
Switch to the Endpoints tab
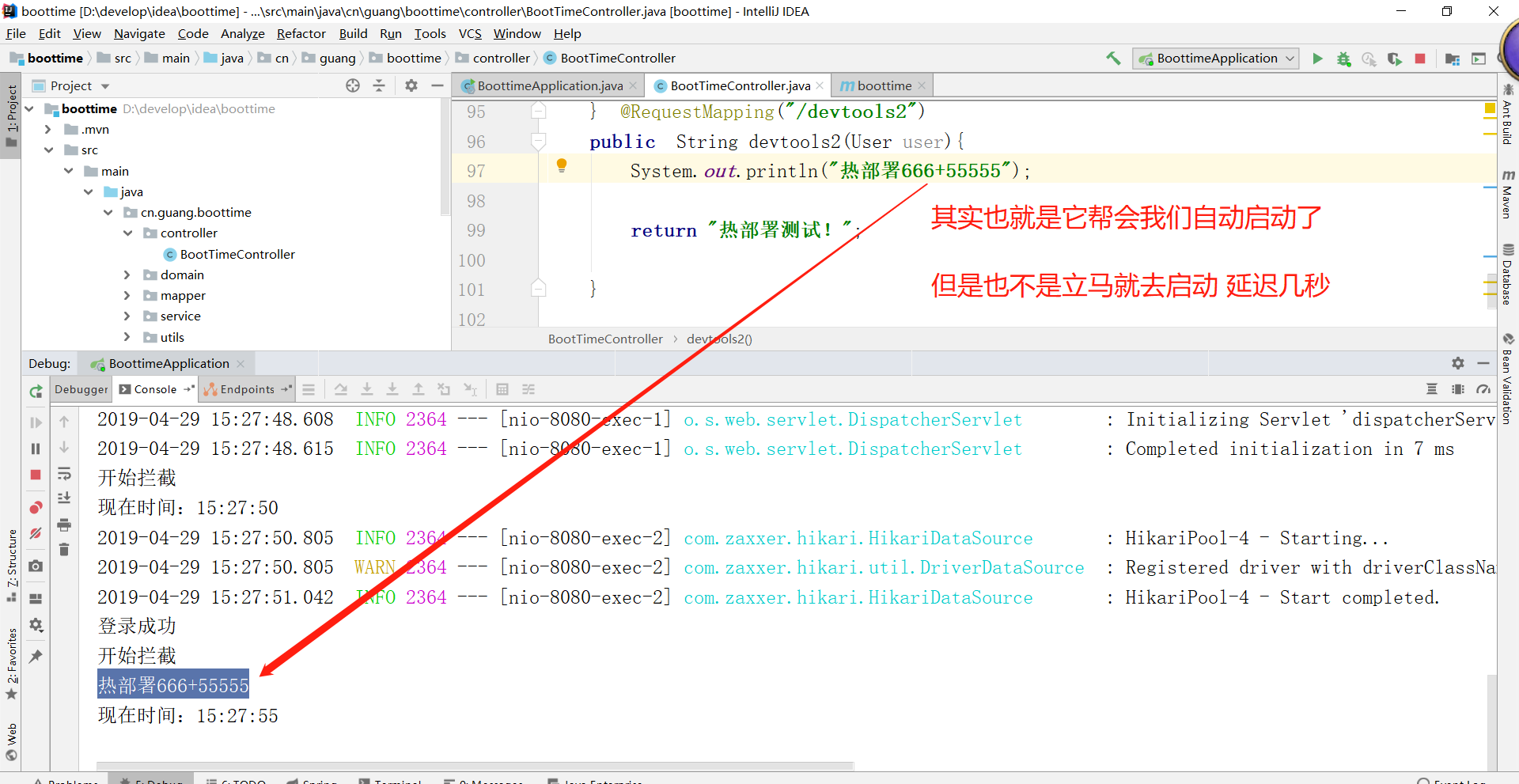[247, 389]
